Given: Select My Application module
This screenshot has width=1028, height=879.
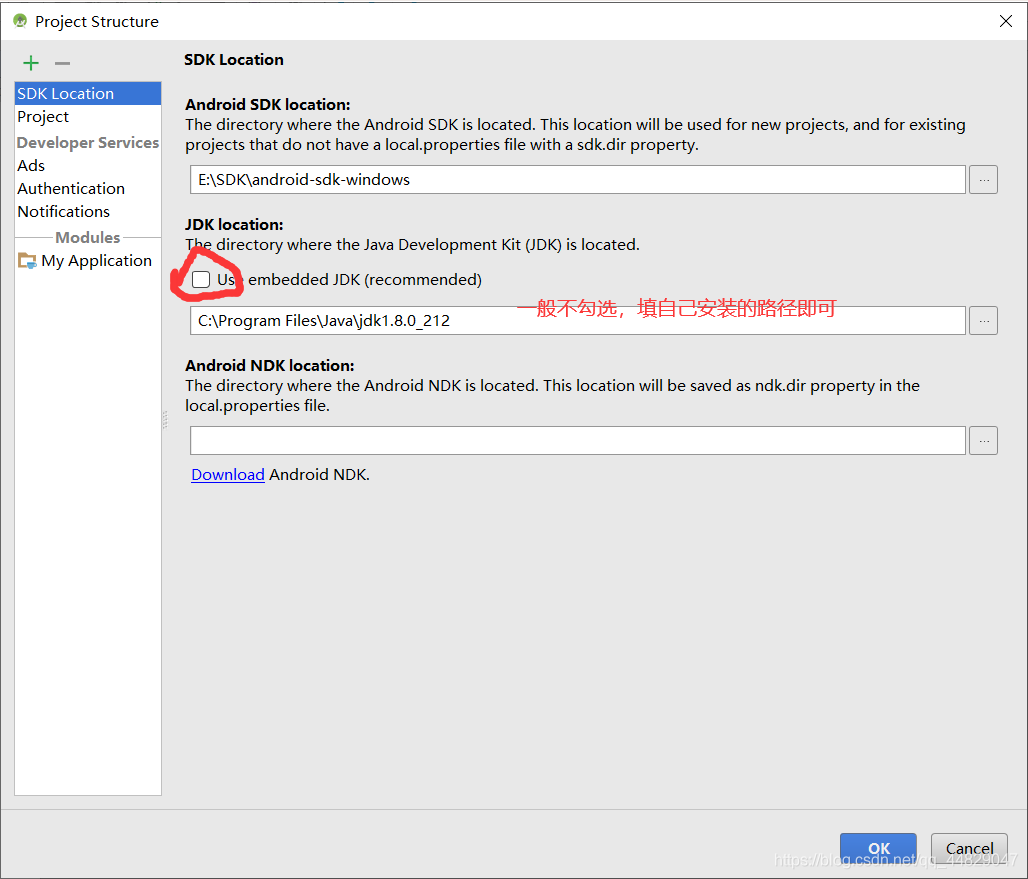Looking at the screenshot, I should [x=88, y=261].
